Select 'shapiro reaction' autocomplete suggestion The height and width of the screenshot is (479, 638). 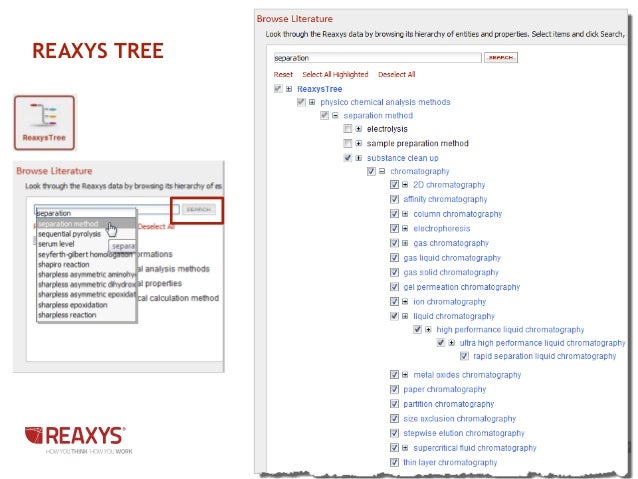[x=86, y=264]
